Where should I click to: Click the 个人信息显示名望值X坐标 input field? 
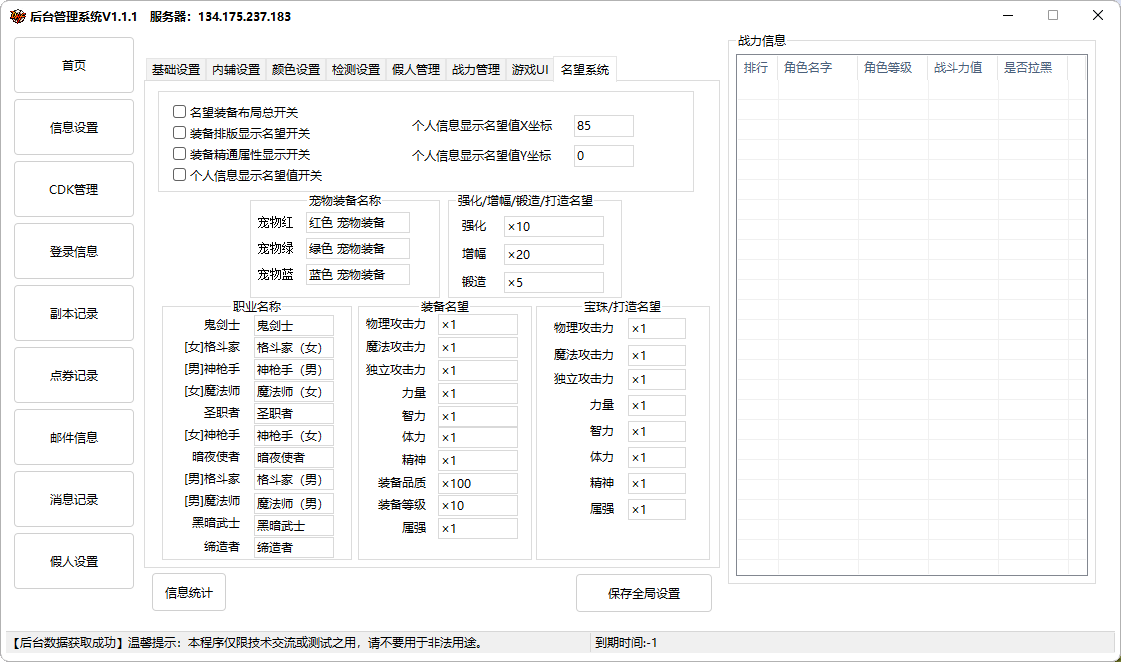tap(603, 126)
